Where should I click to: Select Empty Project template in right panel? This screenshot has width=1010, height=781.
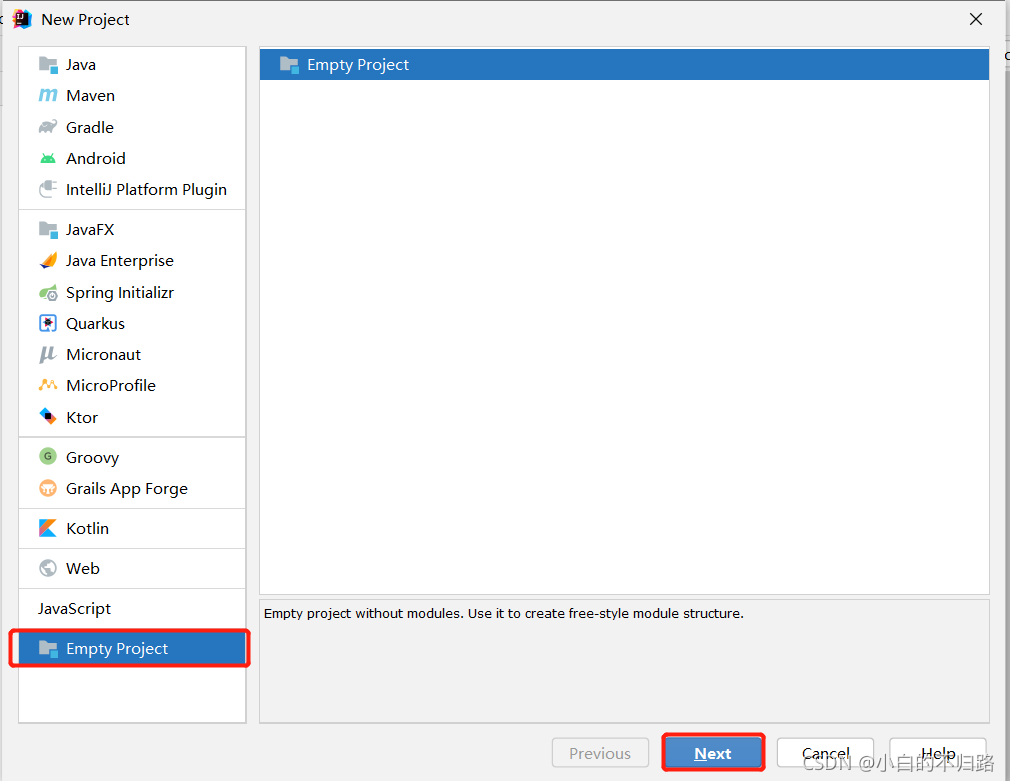624,64
